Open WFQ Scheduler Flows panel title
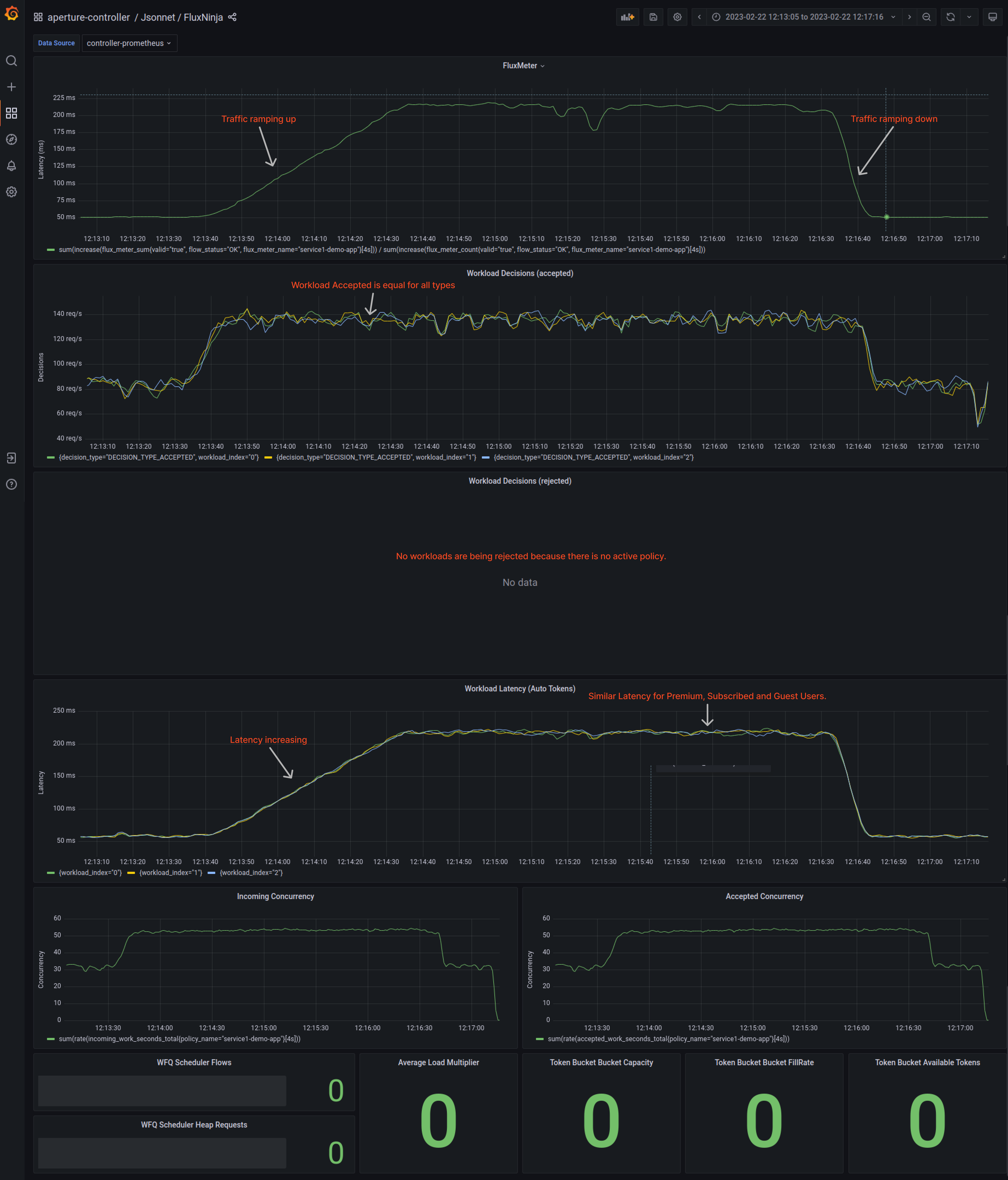Image resolution: width=1008 pixels, height=1180 pixels. coord(194,1063)
